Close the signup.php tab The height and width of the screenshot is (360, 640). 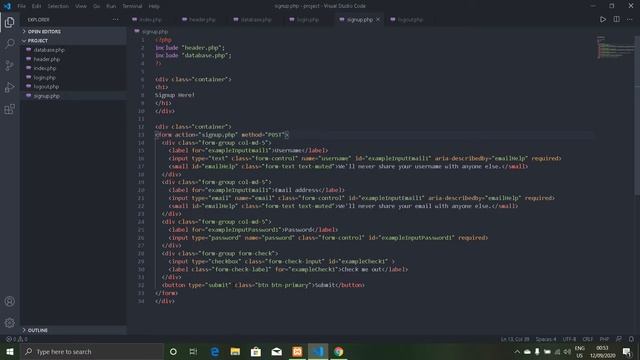coord(378,19)
